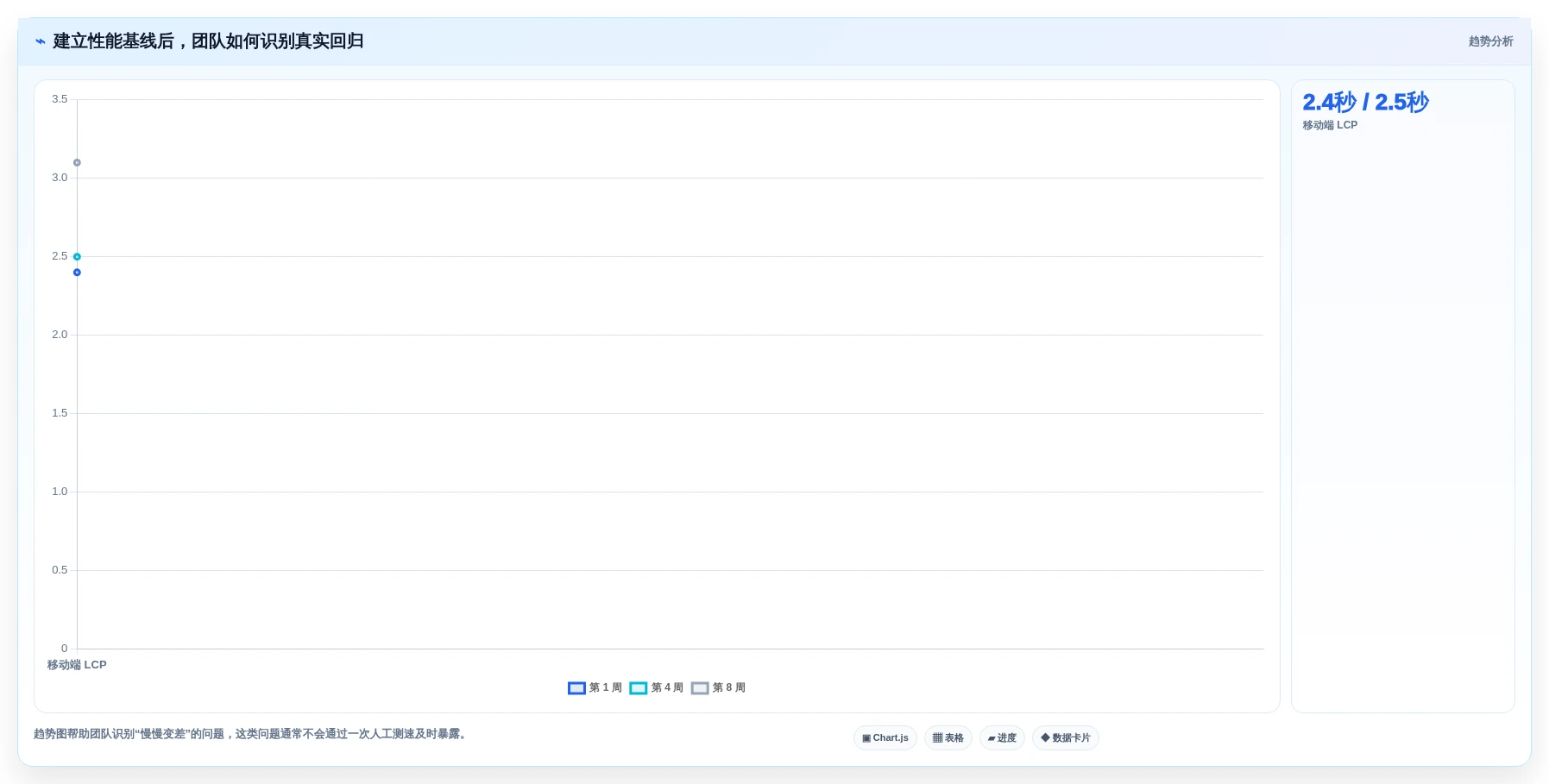The height and width of the screenshot is (784, 1549).
Task: Click the footnote text about 趋势图
Action: coord(251,734)
